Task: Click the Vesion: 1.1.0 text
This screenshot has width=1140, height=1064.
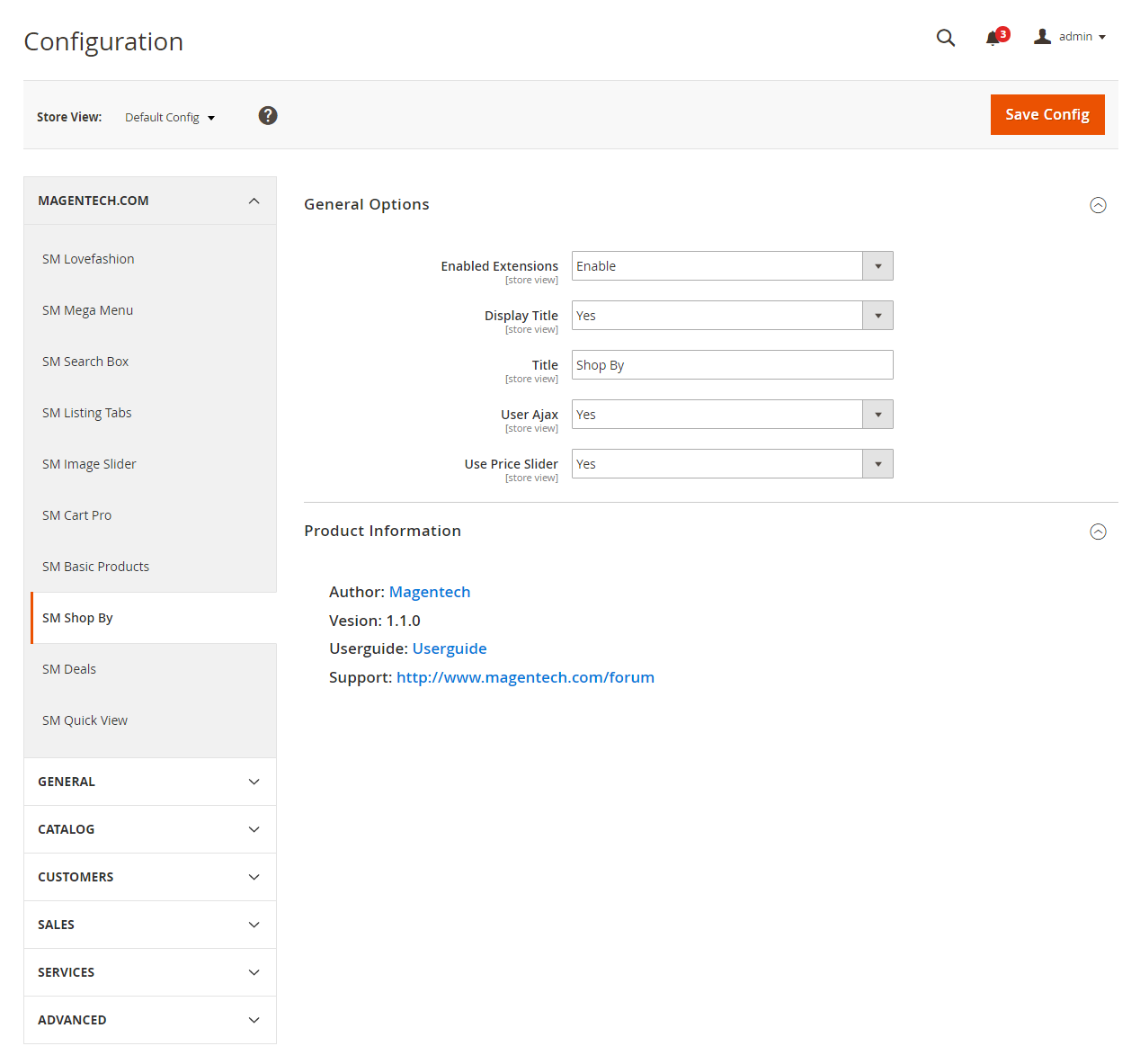Action: coord(375,621)
